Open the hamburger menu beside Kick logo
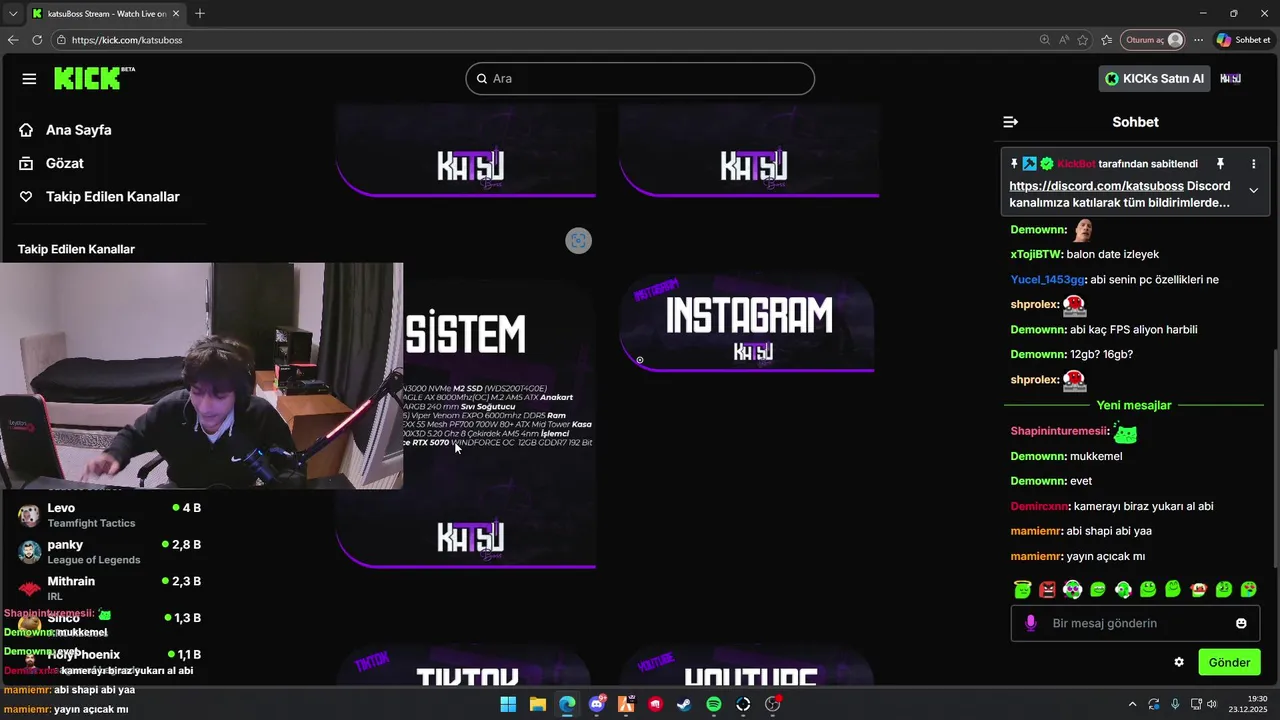The height and width of the screenshot is (720, 1280). (29, 79)
